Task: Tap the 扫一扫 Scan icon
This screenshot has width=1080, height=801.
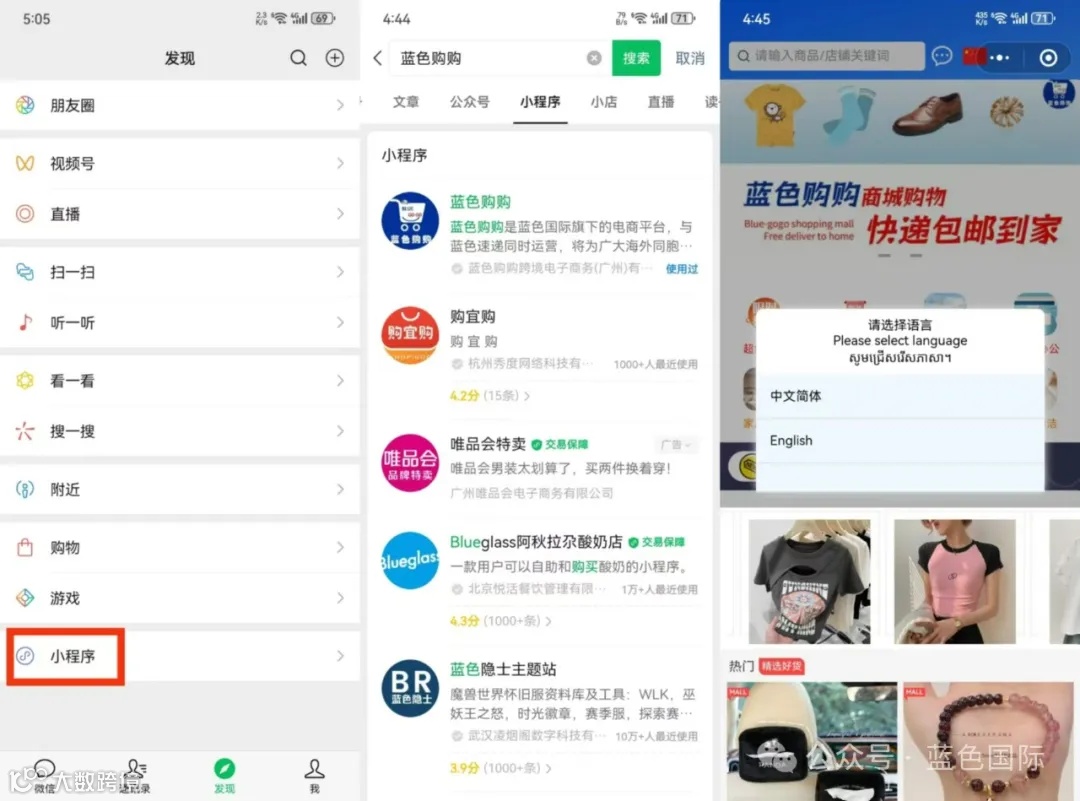Action: (x=25, y=272)
